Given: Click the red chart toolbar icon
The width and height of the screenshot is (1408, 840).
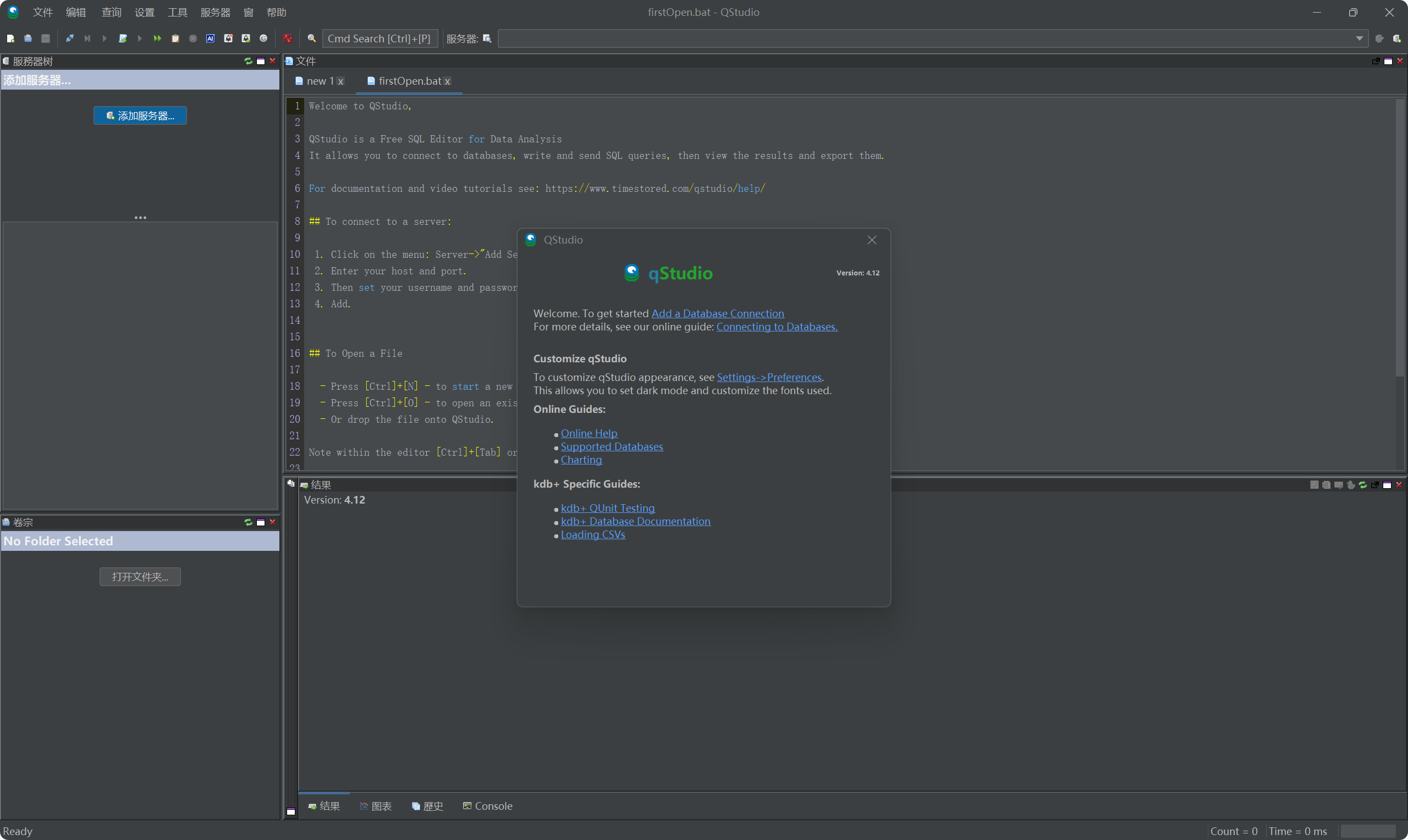Looking at the screenshot, I should pyautogui.click(x=288, y=38).
